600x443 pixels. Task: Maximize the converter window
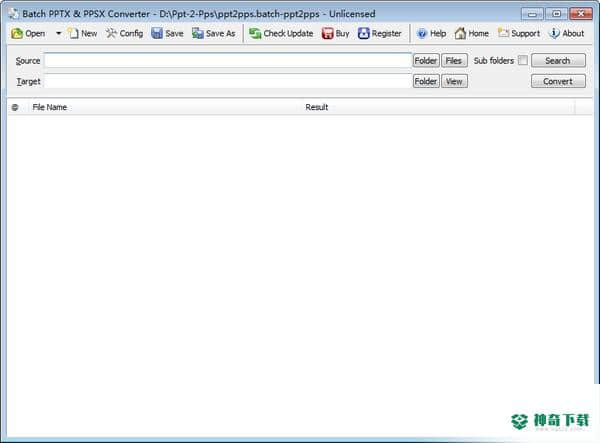tap(556, 14)
